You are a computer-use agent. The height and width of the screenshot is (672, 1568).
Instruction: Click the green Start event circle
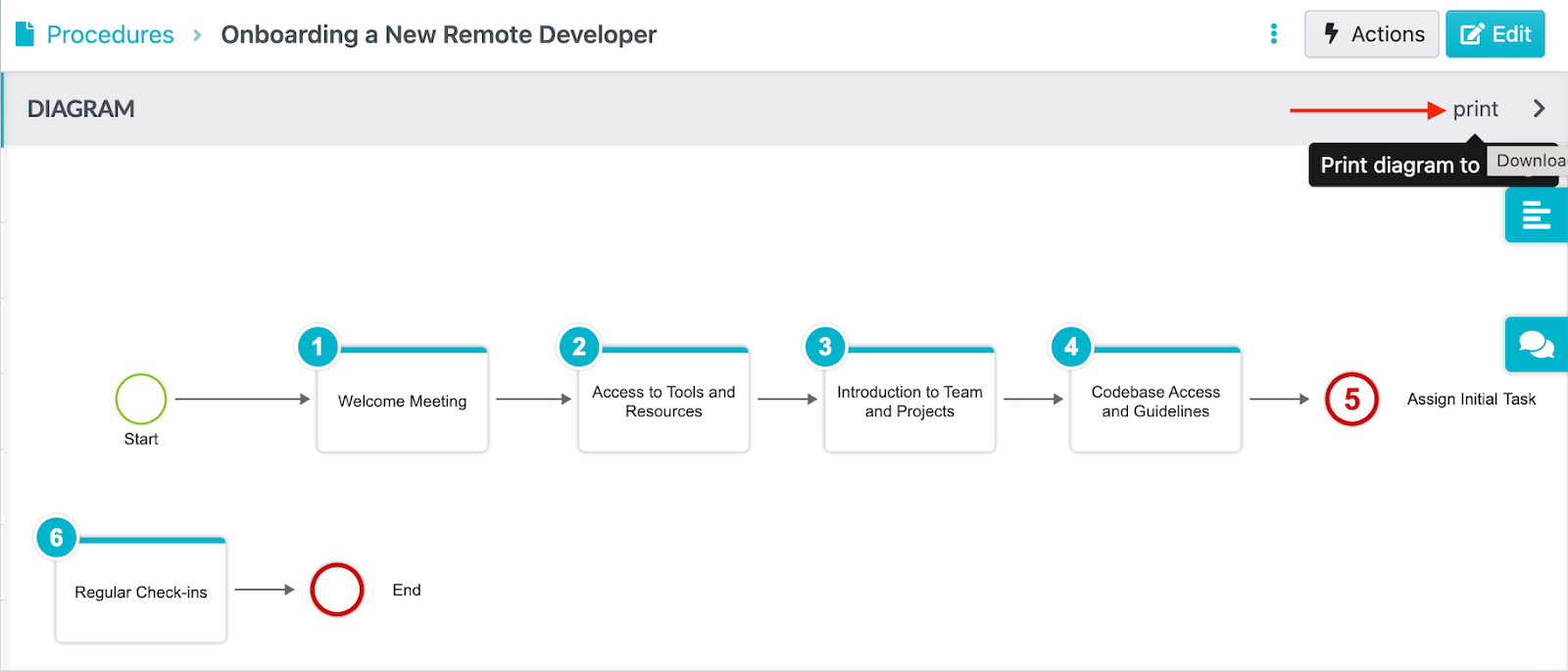point(141,399)
